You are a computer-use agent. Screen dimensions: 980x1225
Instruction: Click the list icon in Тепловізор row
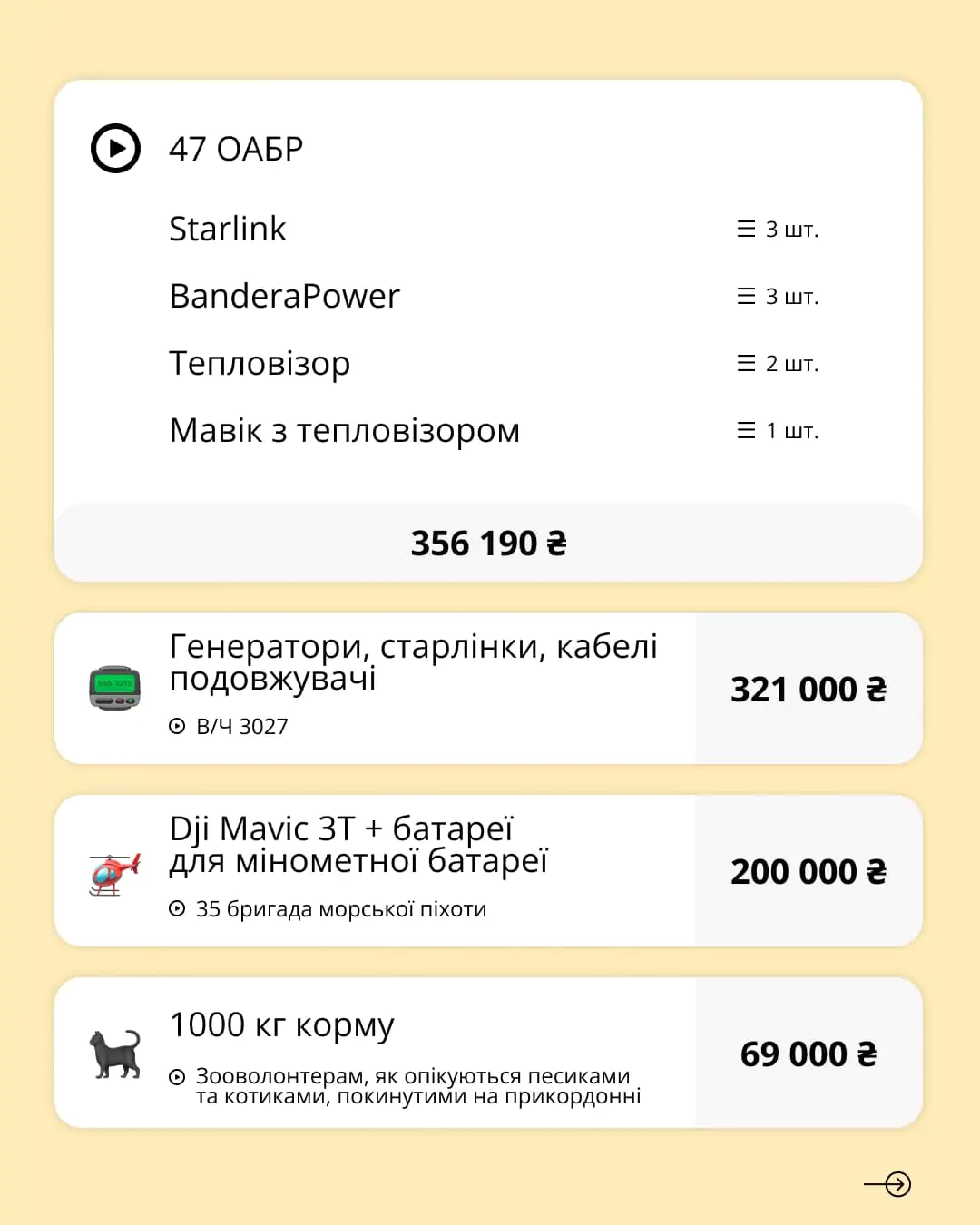pyautogui.click(x=746, y=363)
